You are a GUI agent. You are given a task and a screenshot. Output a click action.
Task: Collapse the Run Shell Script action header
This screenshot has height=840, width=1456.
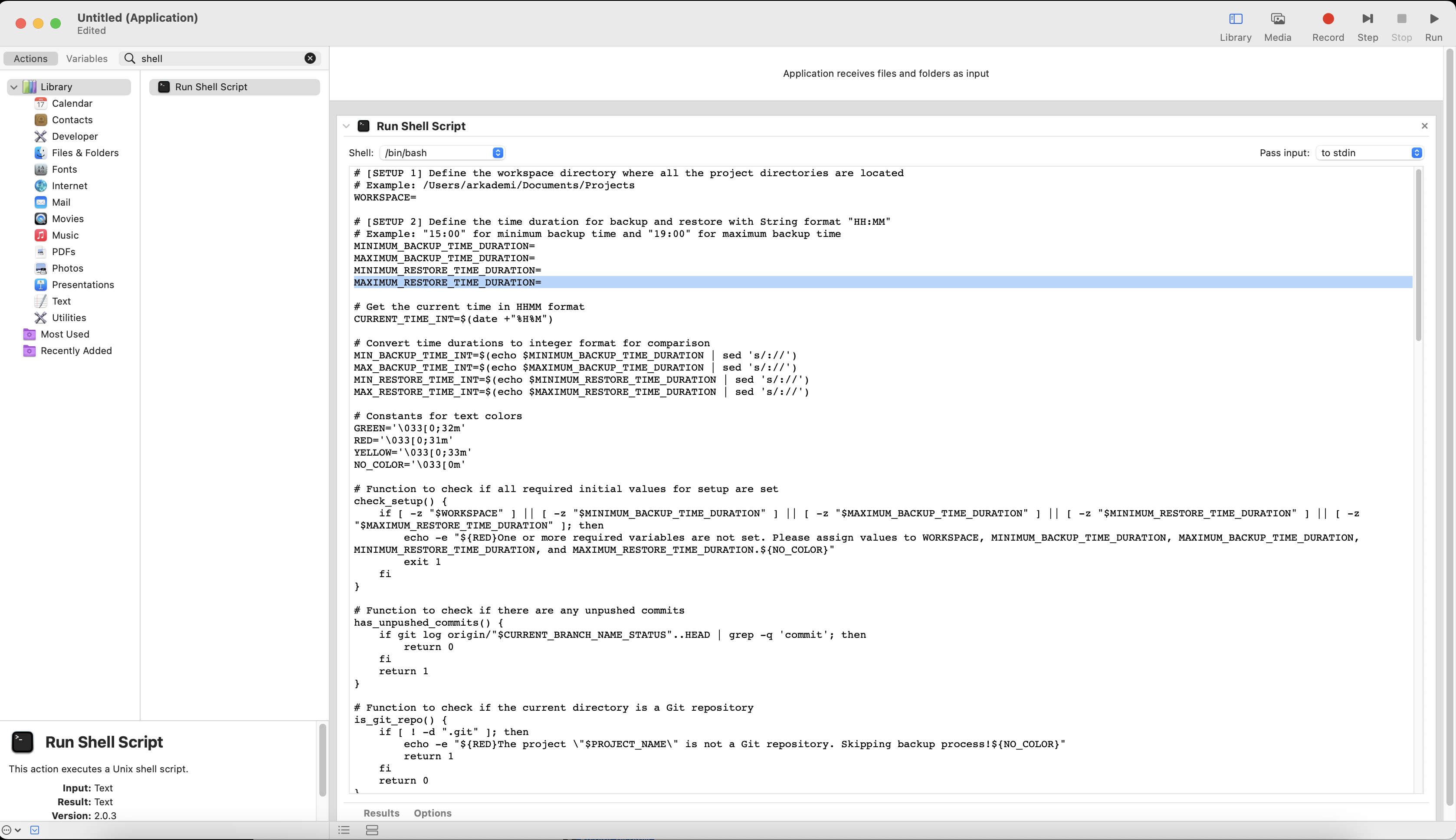click(x=346, y=126)
